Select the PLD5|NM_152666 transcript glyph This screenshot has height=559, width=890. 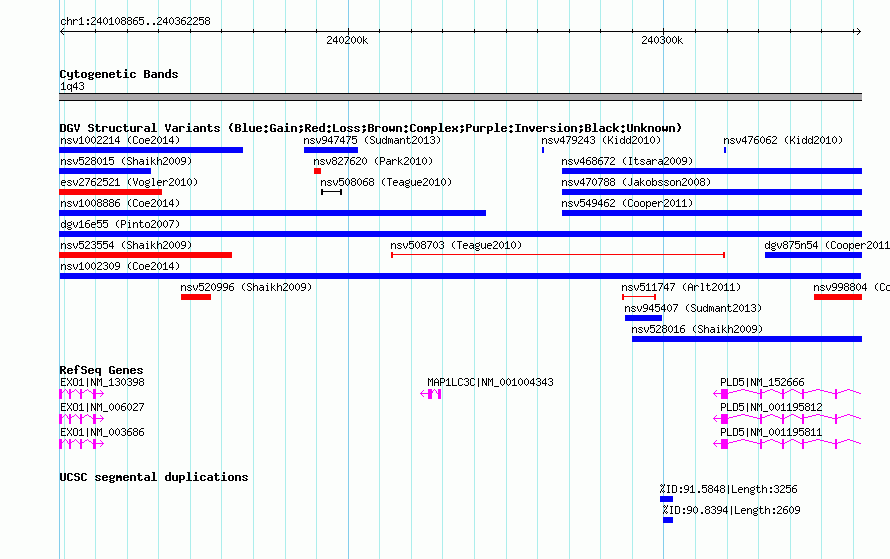[x=787, y=394]
